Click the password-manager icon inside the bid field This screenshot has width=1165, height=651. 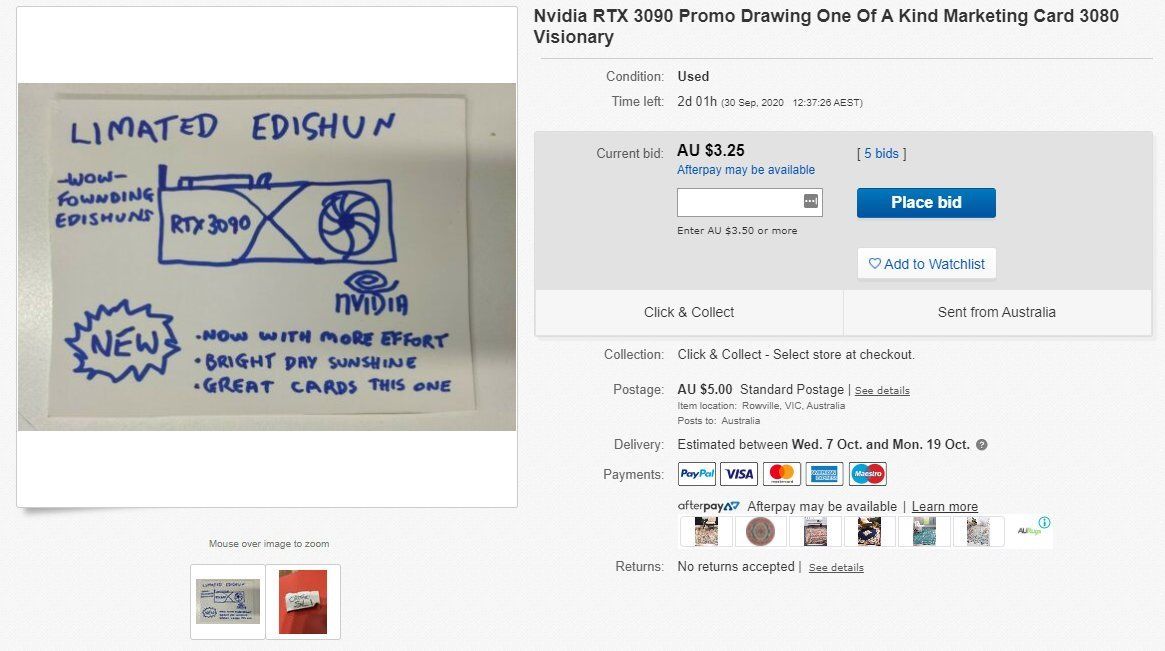point(811,201)
